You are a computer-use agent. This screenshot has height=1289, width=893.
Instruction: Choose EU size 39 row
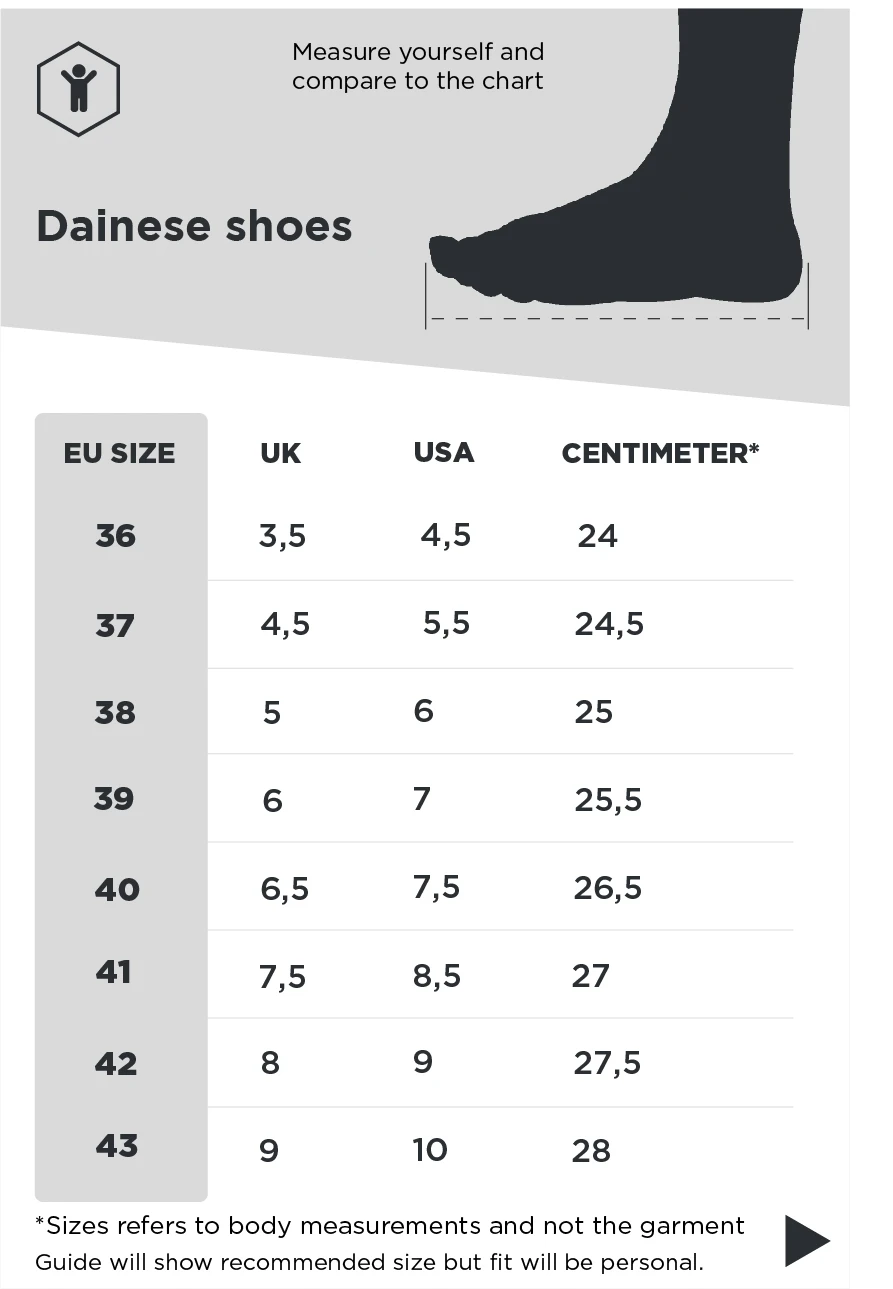[114, 799]
